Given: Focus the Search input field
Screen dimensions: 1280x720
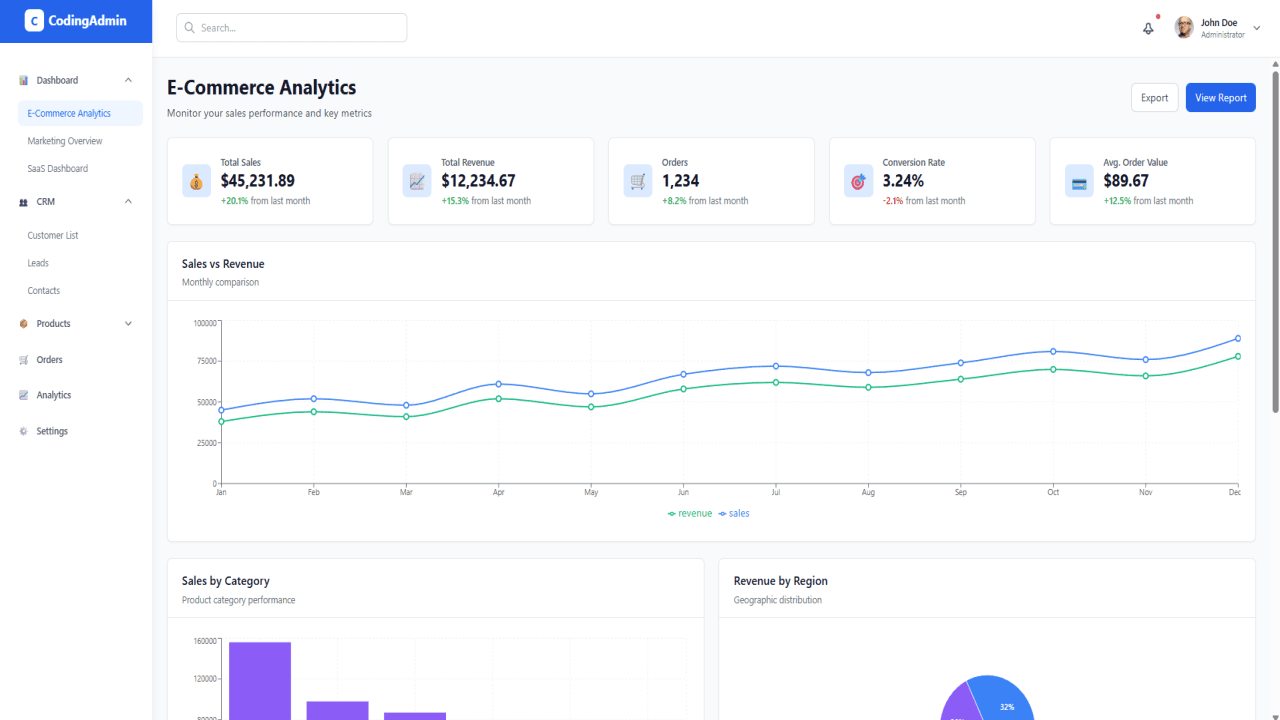Looking at the screenshot, I should click(292, 28).
